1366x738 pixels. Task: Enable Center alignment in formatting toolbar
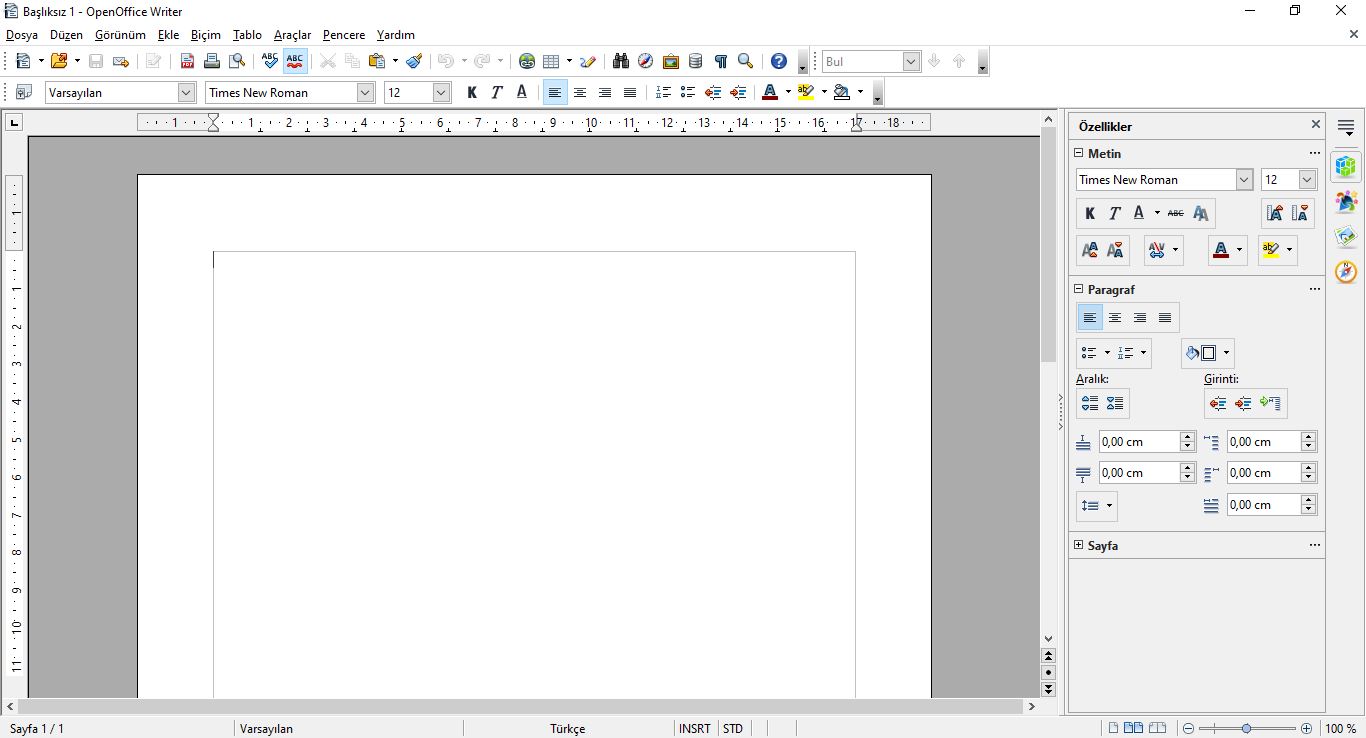click(x=580, y=92)
